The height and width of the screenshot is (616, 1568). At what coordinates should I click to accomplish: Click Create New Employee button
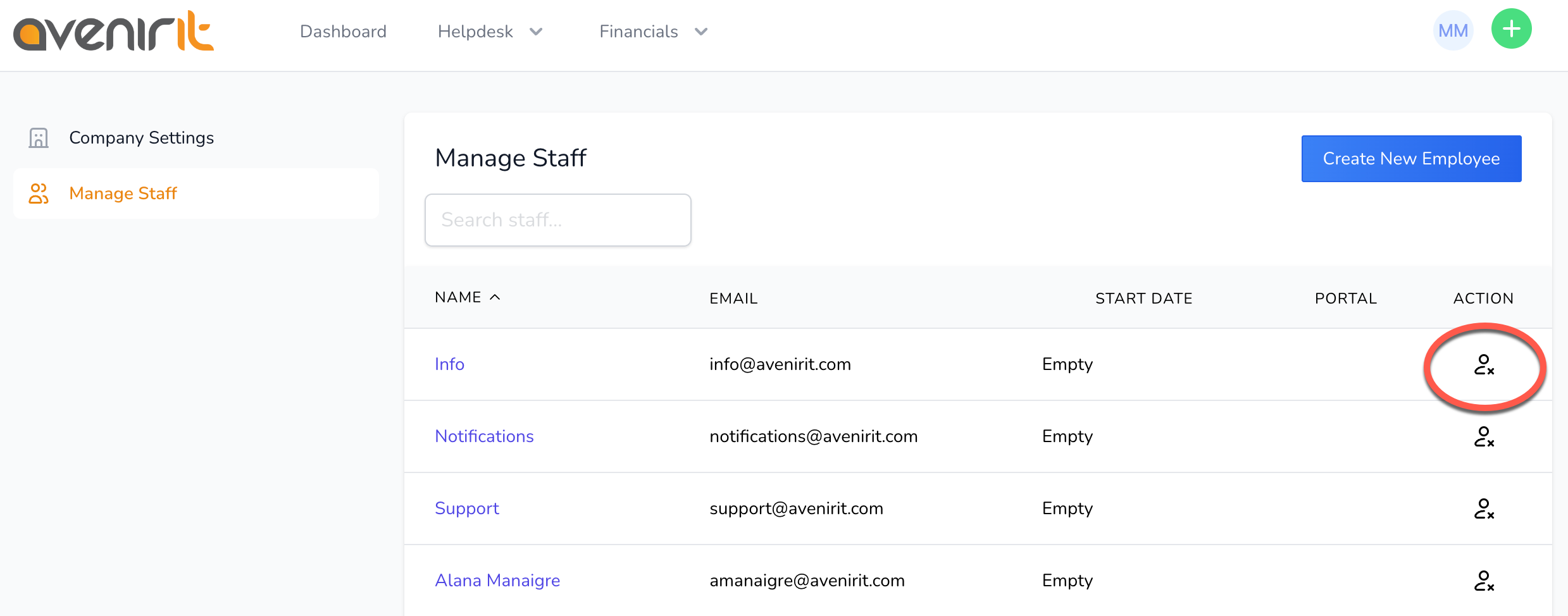(1411, 159)
